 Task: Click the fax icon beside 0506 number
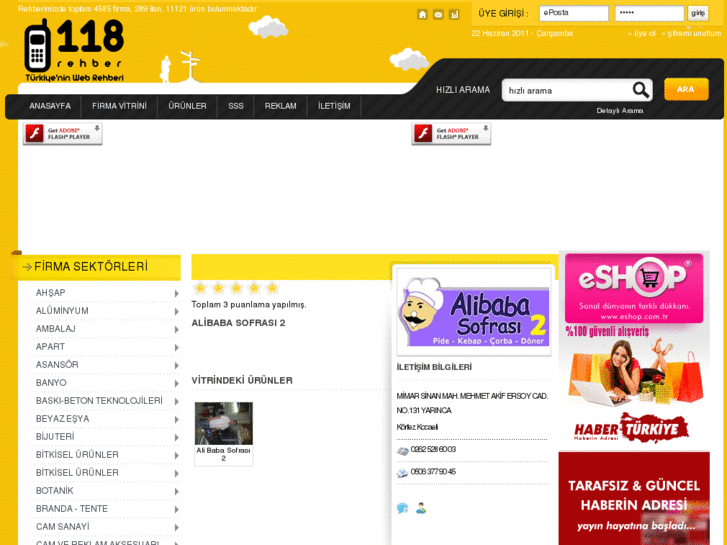pos(402,473)
